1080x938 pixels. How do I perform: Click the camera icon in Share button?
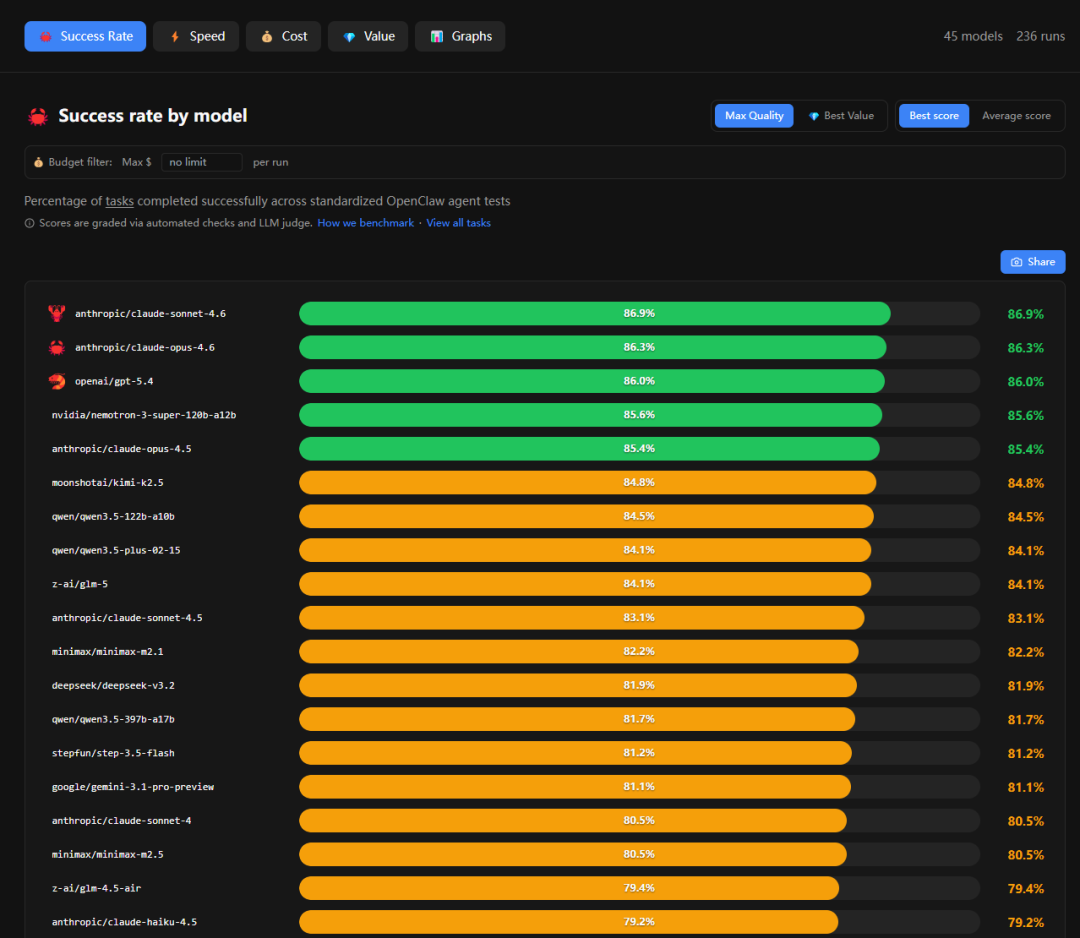pos(1016,262)
